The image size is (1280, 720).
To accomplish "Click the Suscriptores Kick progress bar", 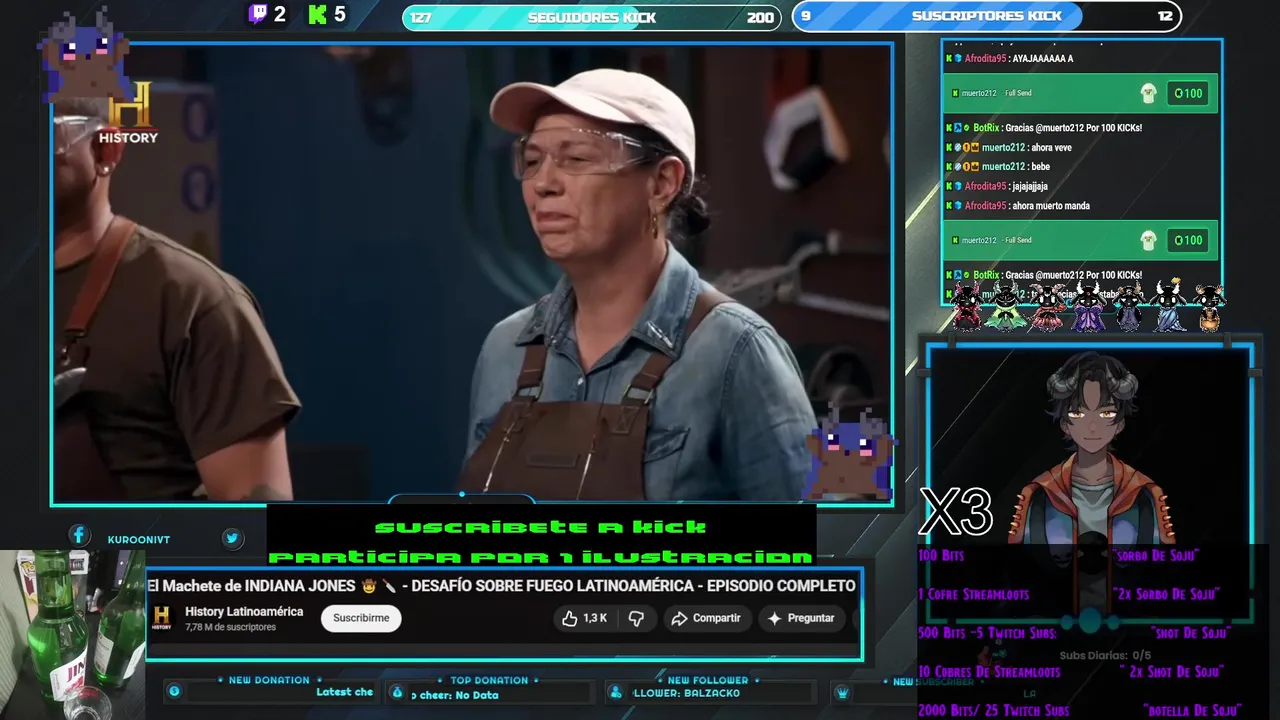I will [x=987, y=16].
